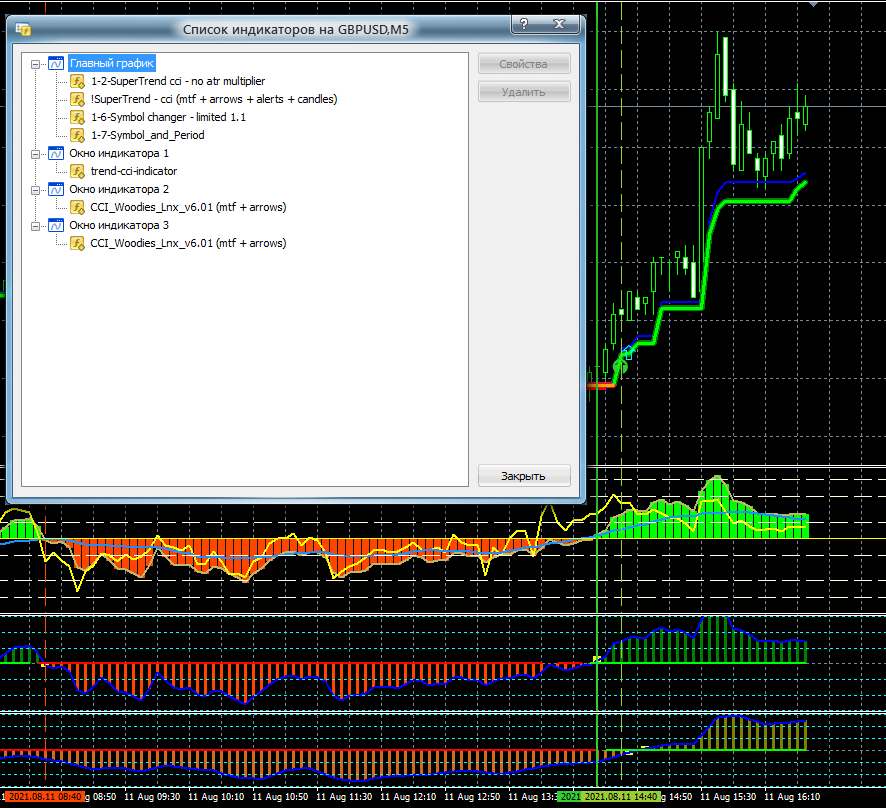The height and width of the screenshot is (808, 886).
Task: Click the Свойства button
Action: coord(524,64)
